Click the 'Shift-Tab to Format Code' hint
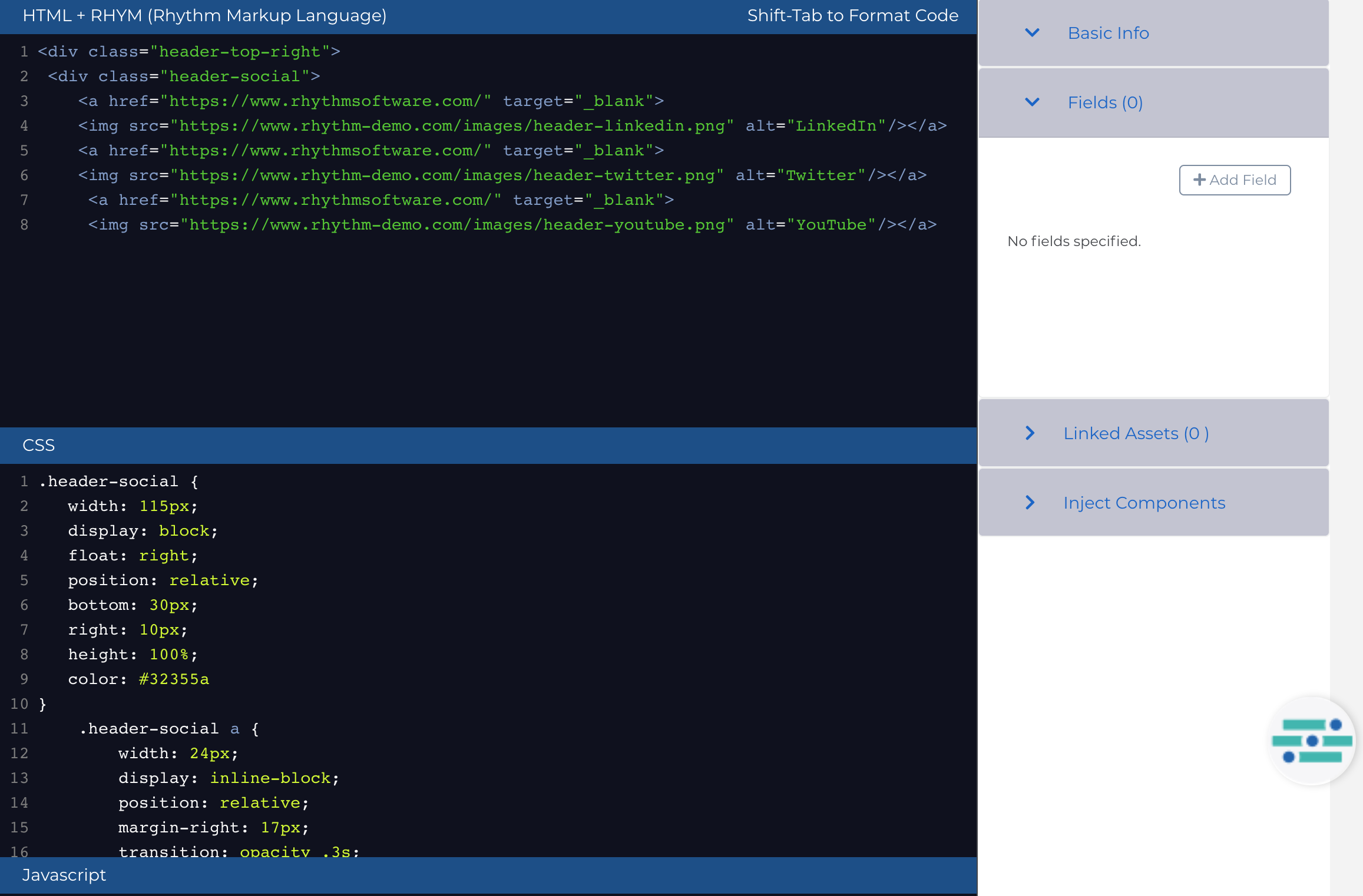The height and width of the screenshot is (896, 1363). (x=852, y=16)
